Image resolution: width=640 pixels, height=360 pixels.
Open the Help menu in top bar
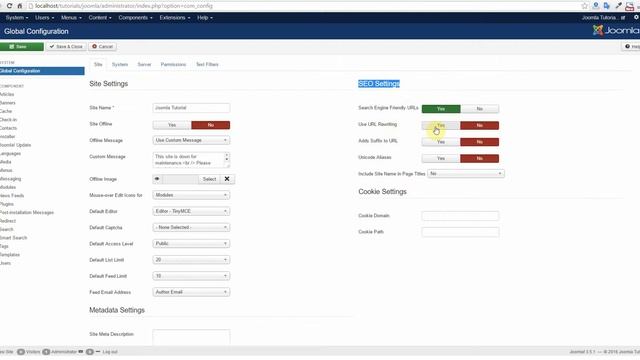pos(204,18)
